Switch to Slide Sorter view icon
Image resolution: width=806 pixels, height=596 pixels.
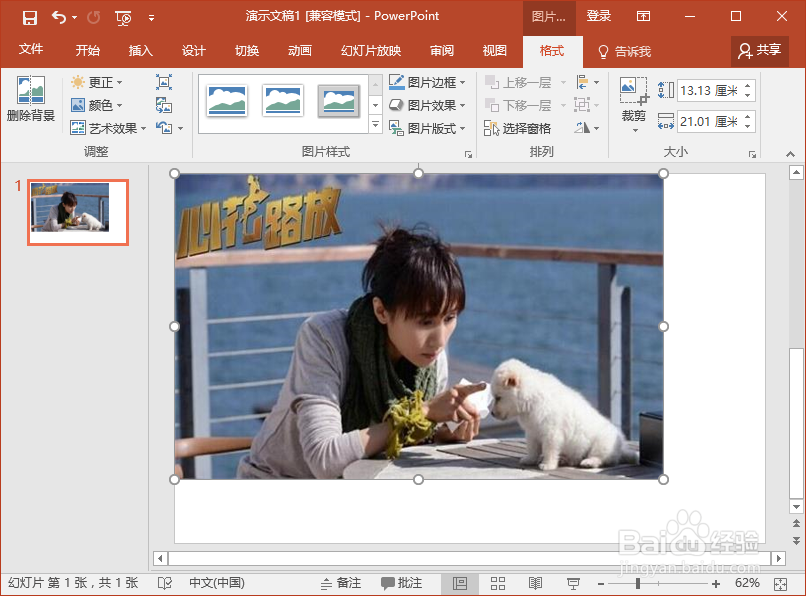pyautogui.click(x=498, y=583)
